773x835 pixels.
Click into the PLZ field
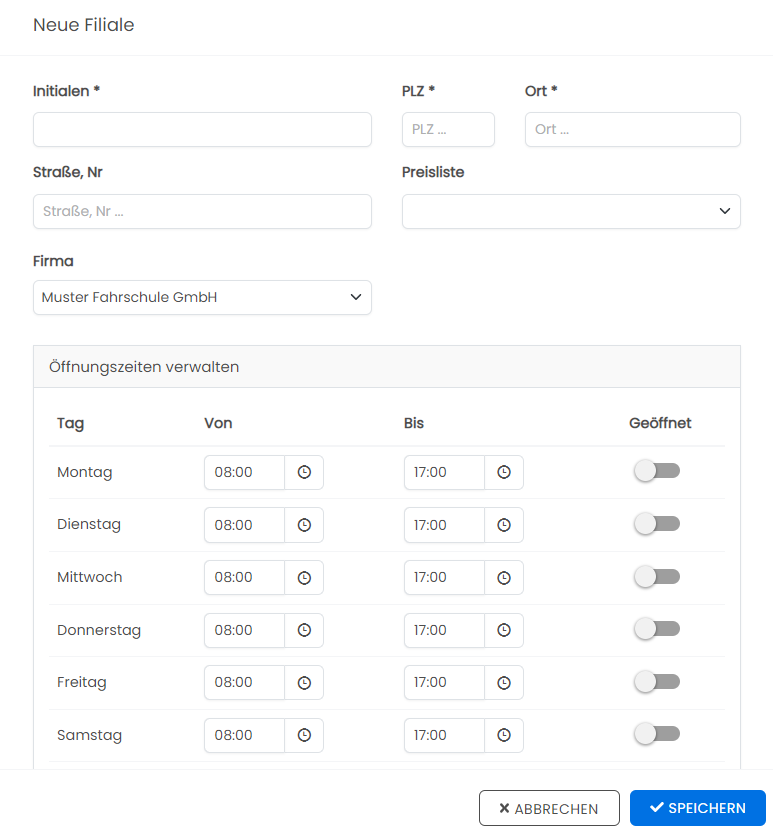pyautogui.click(x=448, y=129)
